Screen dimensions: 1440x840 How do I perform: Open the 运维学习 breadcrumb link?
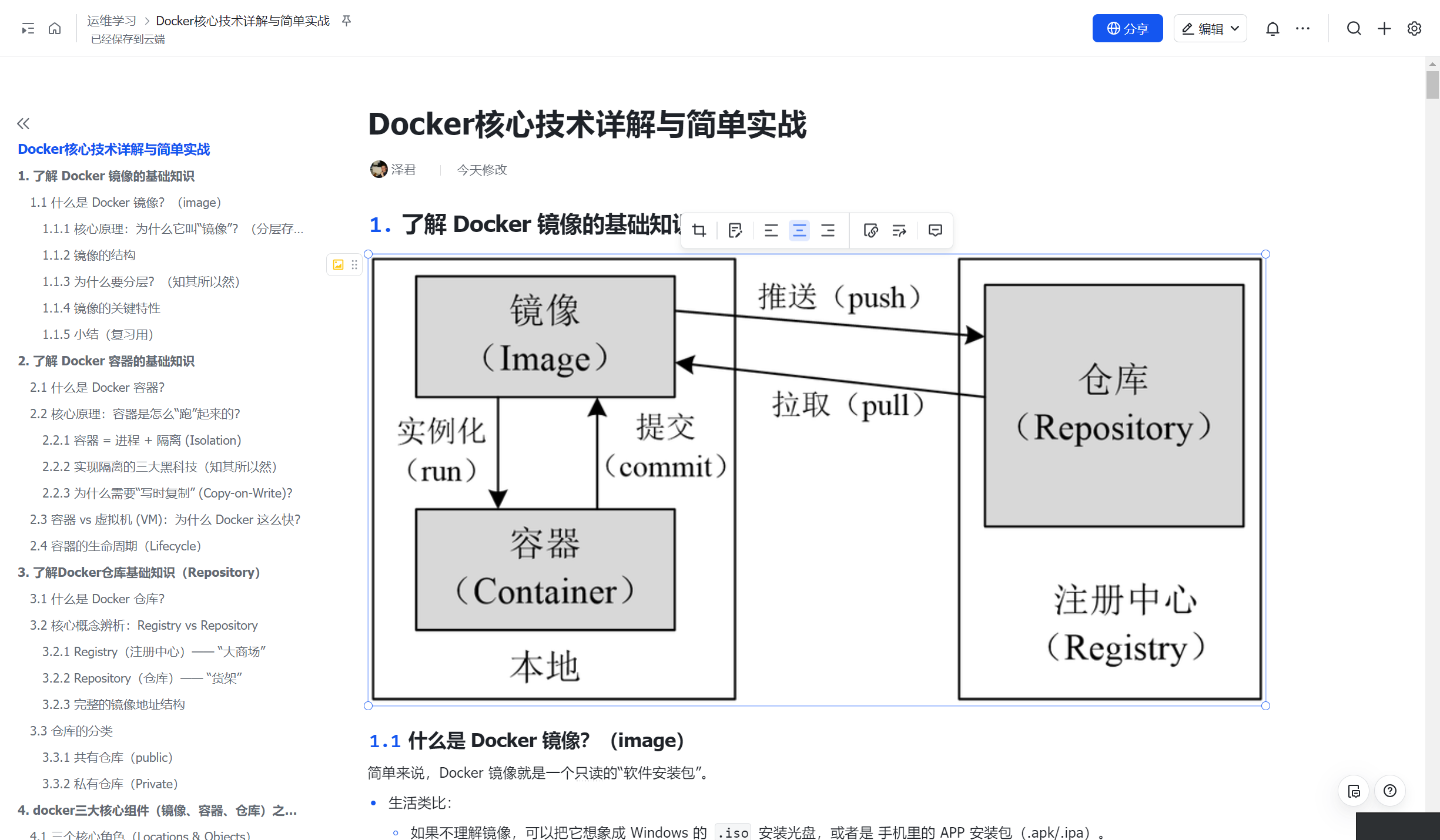tap(111, 21)
